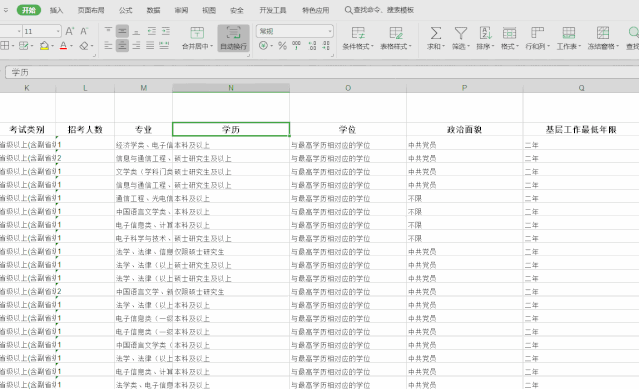Viewport: 639px width, 389px height.
Task: Click the Freeze Panes (冻结窗格) icon
Action: click(x=603, y=33)
